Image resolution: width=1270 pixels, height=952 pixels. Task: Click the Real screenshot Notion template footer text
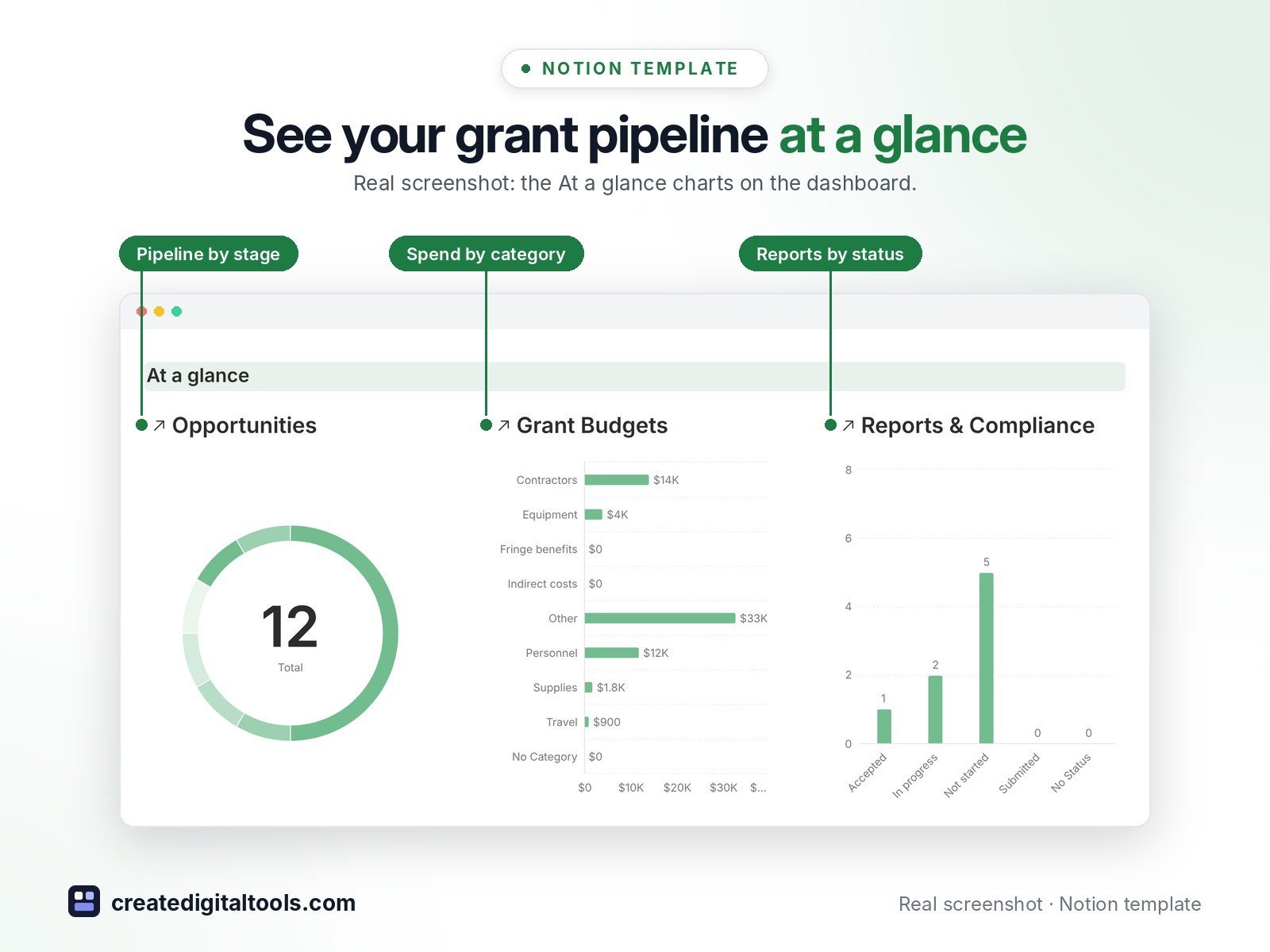[1049, 904]
